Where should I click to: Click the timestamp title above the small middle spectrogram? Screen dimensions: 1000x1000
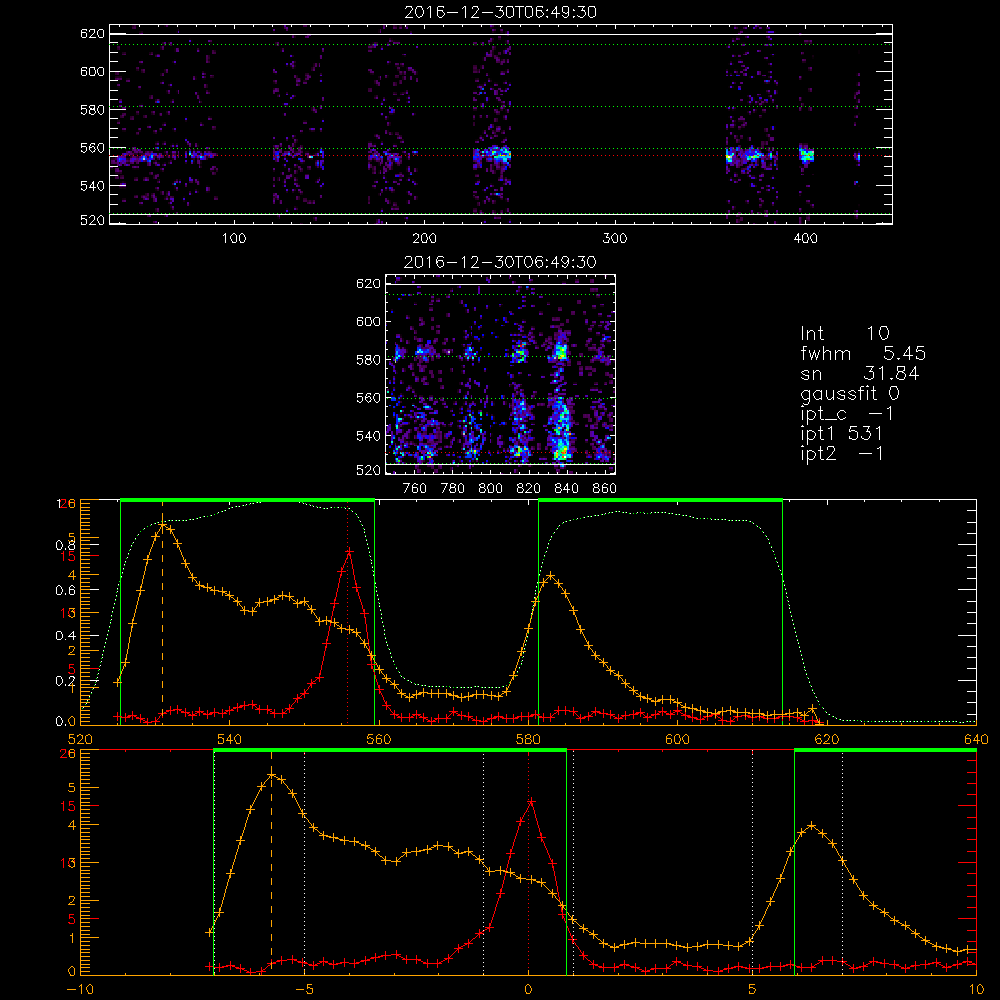501,262
